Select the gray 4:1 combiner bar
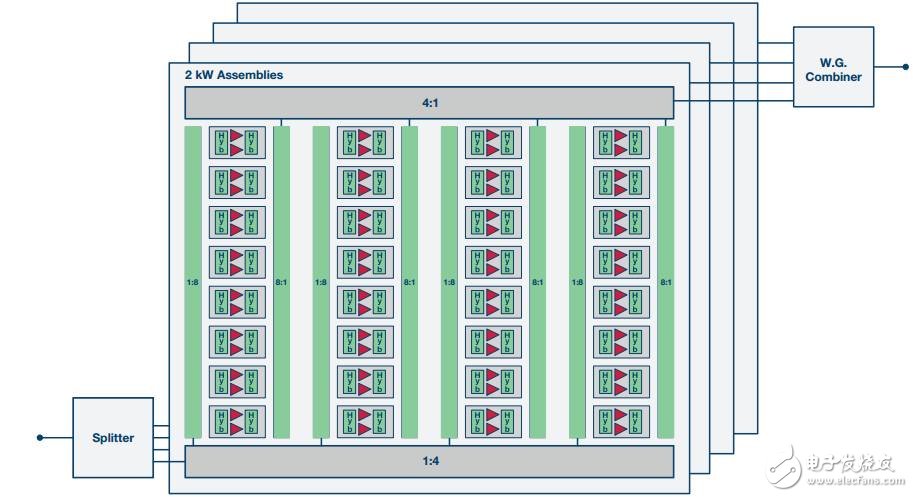Screen dimensions: 913x497 tap(429, 103)
